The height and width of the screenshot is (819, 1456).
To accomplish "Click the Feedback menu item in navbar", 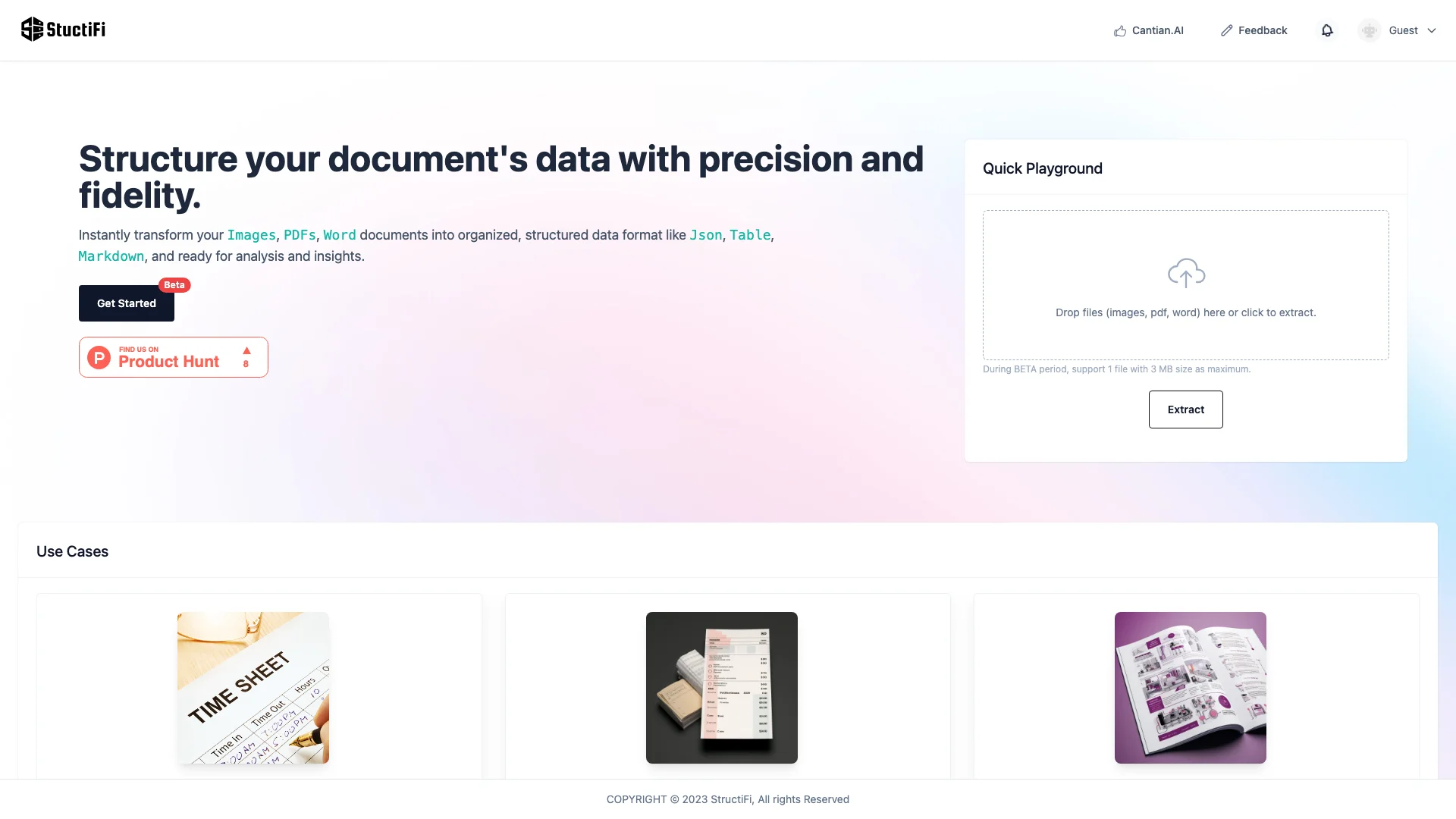I will [1254, 30].
